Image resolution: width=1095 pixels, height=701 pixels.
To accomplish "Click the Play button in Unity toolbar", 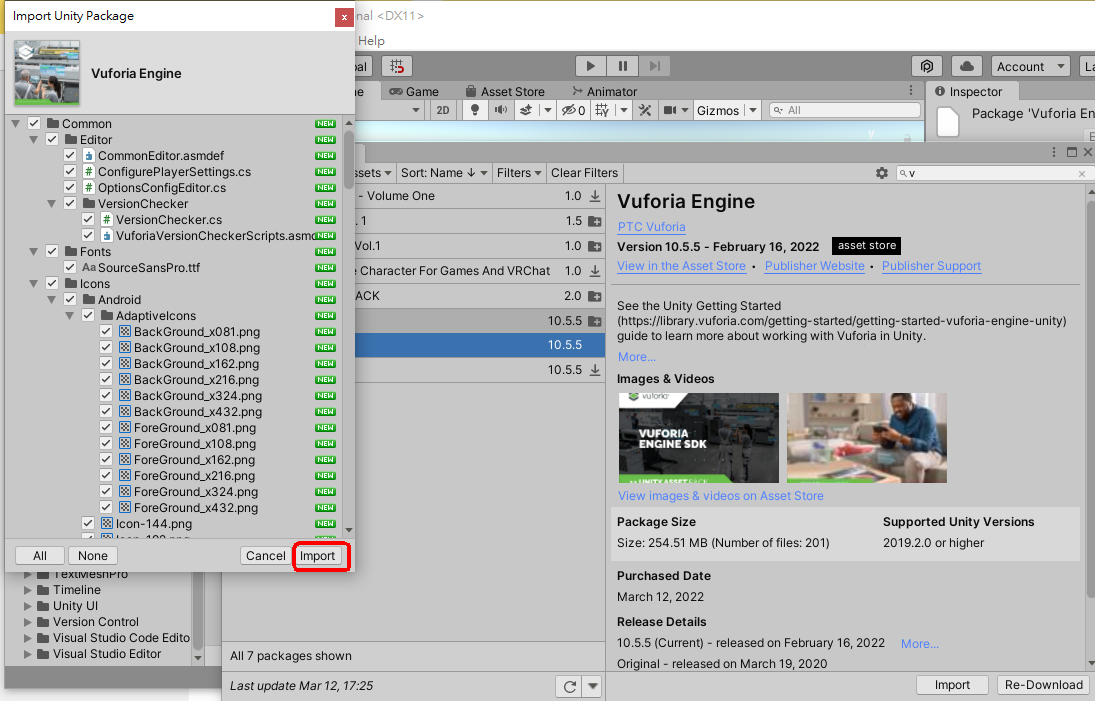I will pos(591,66).
